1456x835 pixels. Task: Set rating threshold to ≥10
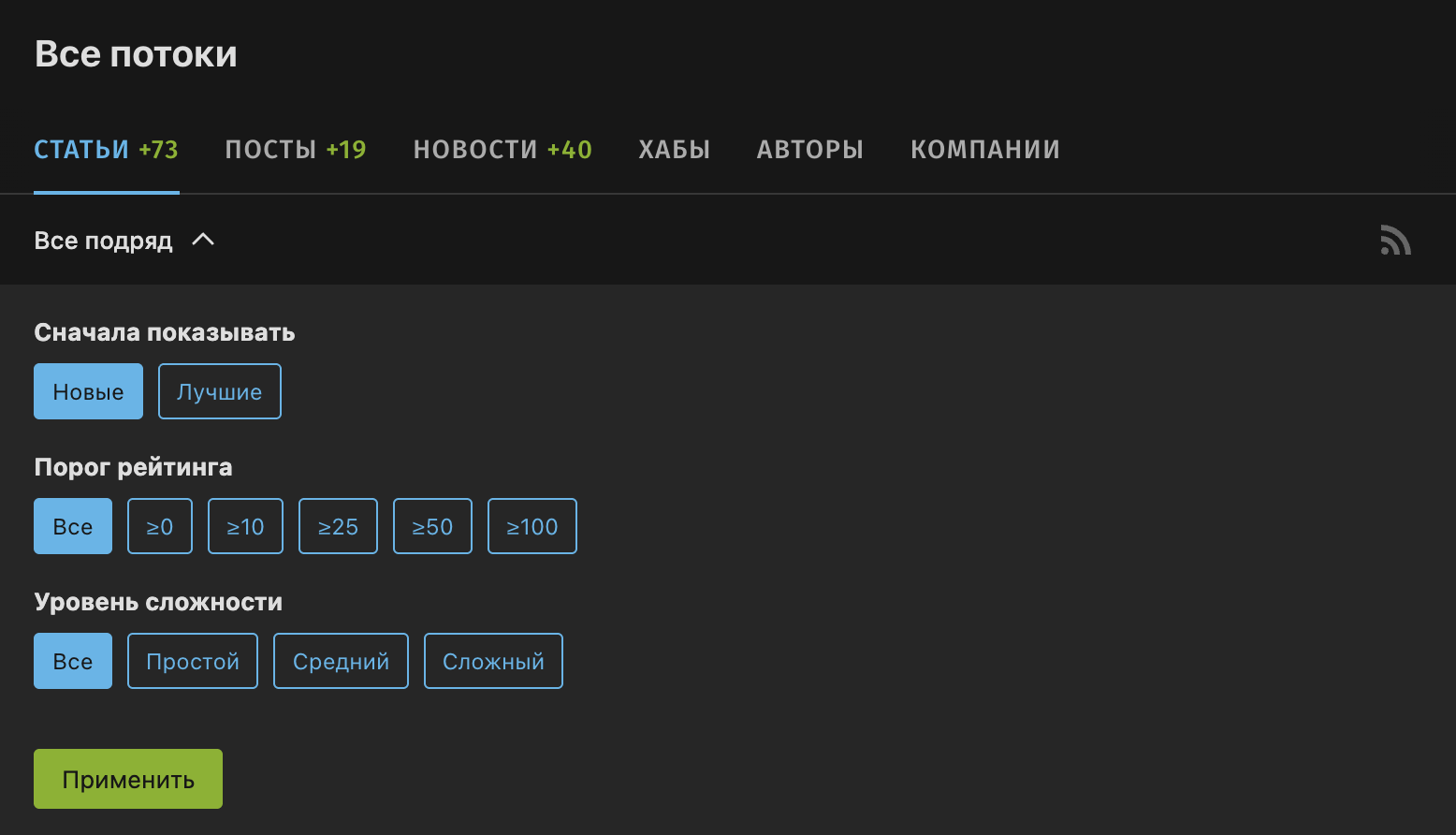point(245,526)
